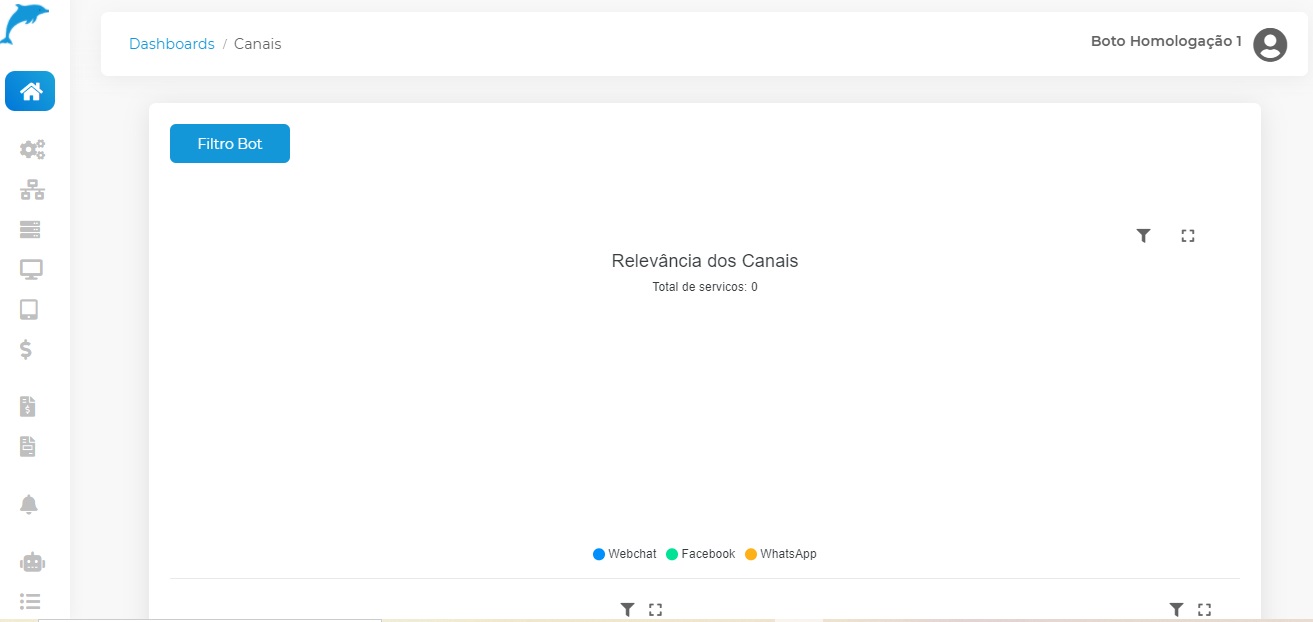Click the tablet device sidebar icon

(x=29, y=310)
